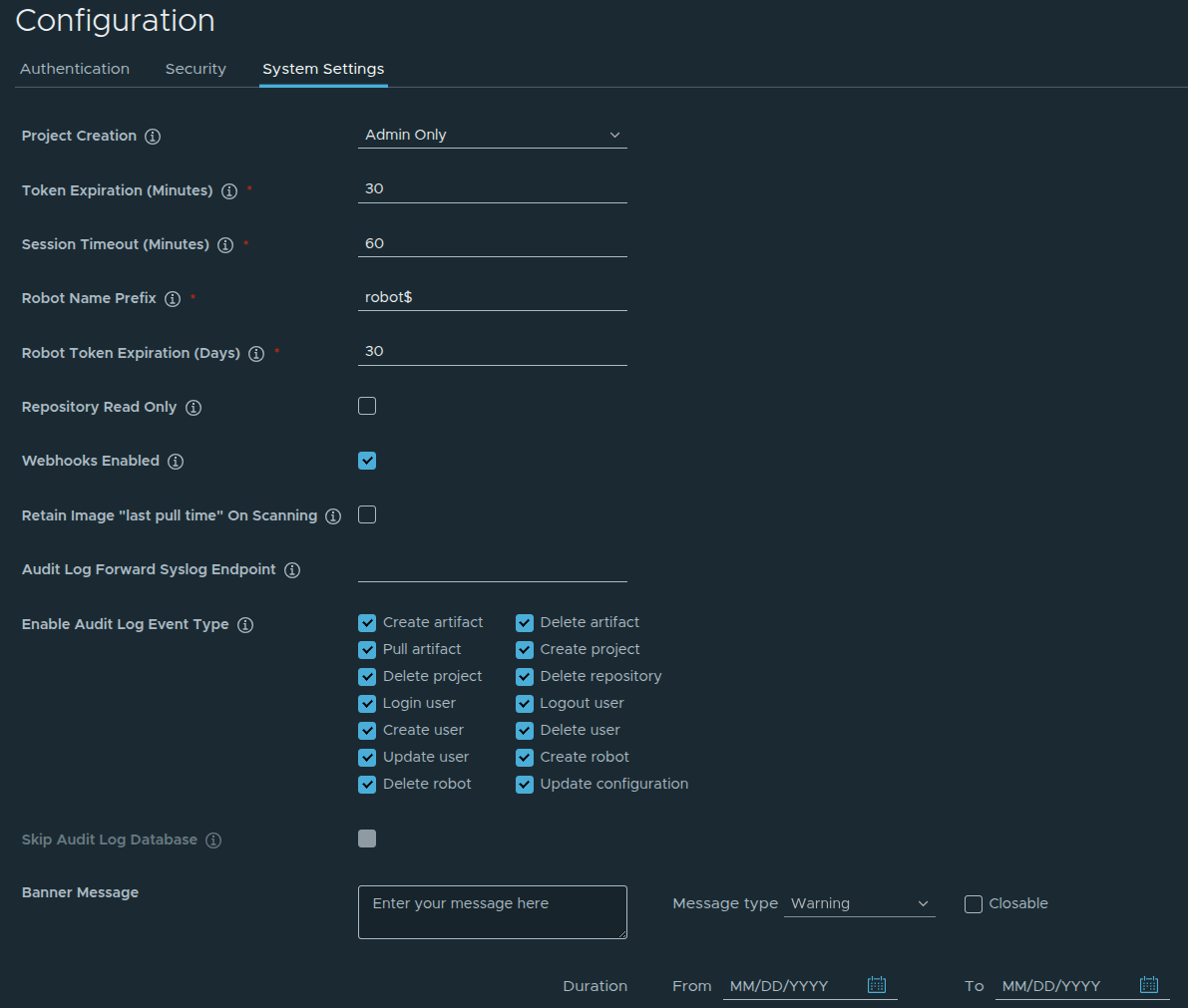The width and height of the screenshot is (1188, 1008).
Task: Show Session Timeout info tooltip
Action: [225, 245]
